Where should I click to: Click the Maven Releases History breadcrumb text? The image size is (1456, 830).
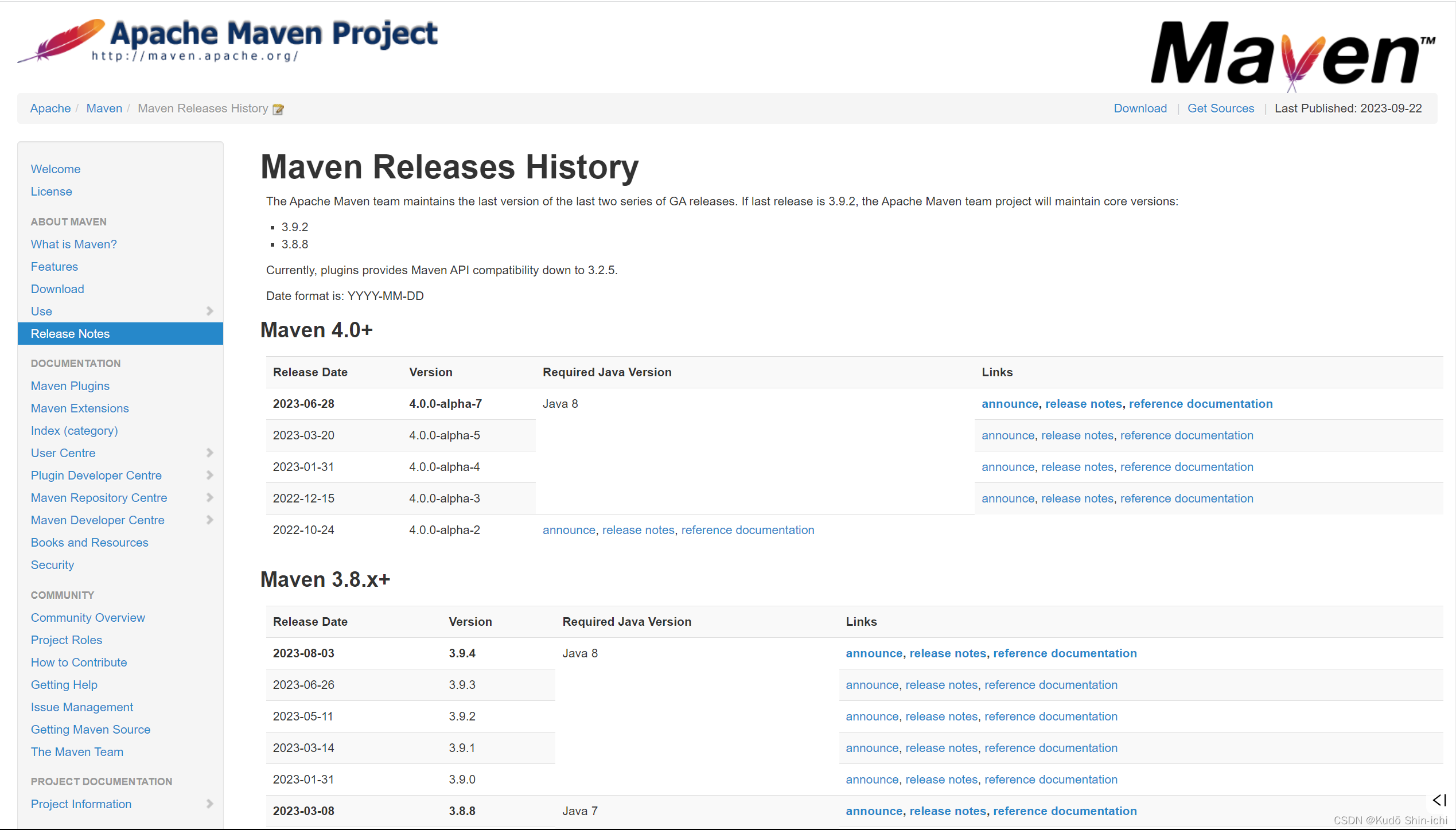click(203, 108)
